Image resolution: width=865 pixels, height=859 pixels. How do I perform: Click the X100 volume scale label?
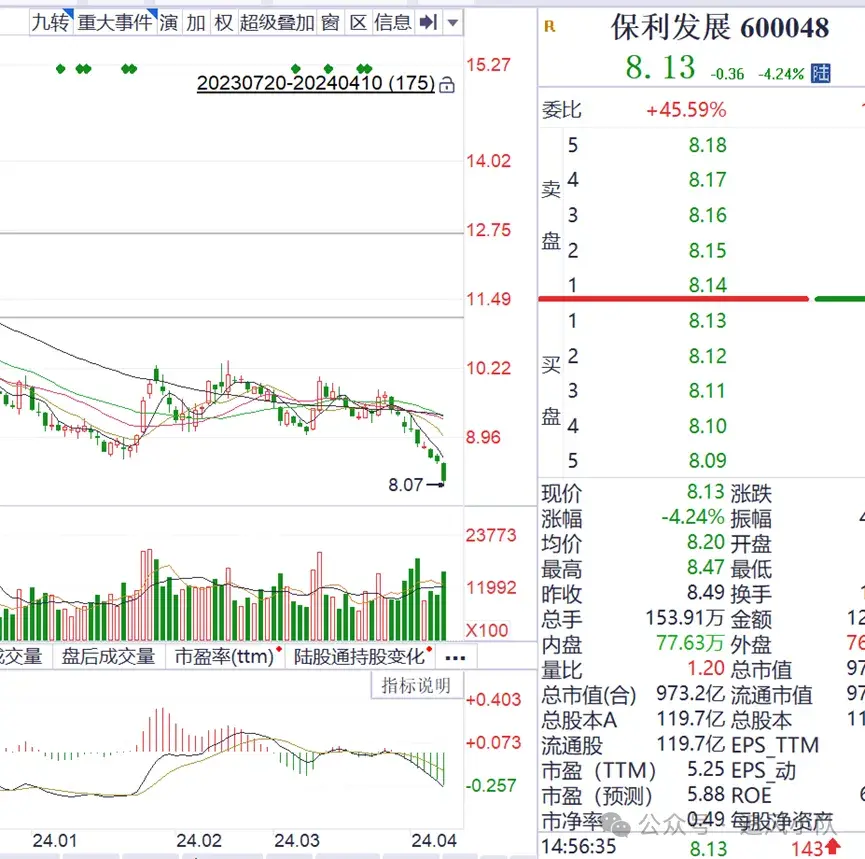pyautogui.click(x=486, y=630)
